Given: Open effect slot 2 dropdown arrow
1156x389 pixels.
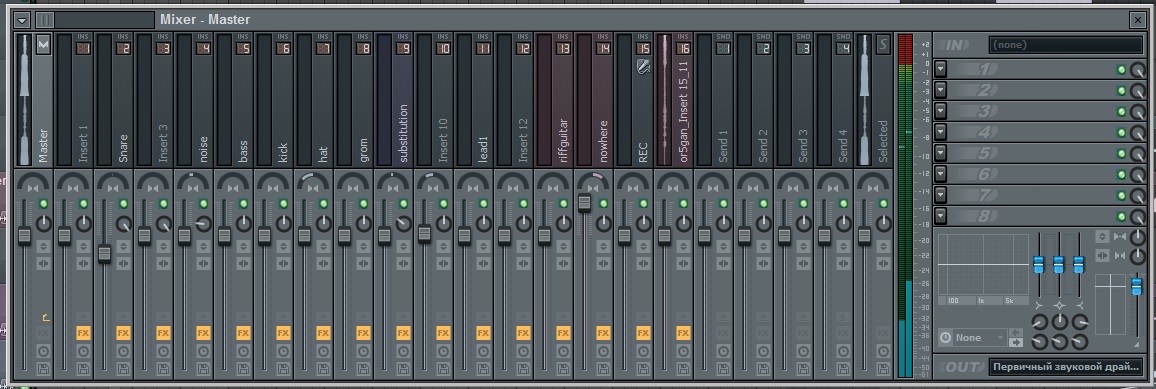Looking at the screenshot, I should click(x=940, y=90).
